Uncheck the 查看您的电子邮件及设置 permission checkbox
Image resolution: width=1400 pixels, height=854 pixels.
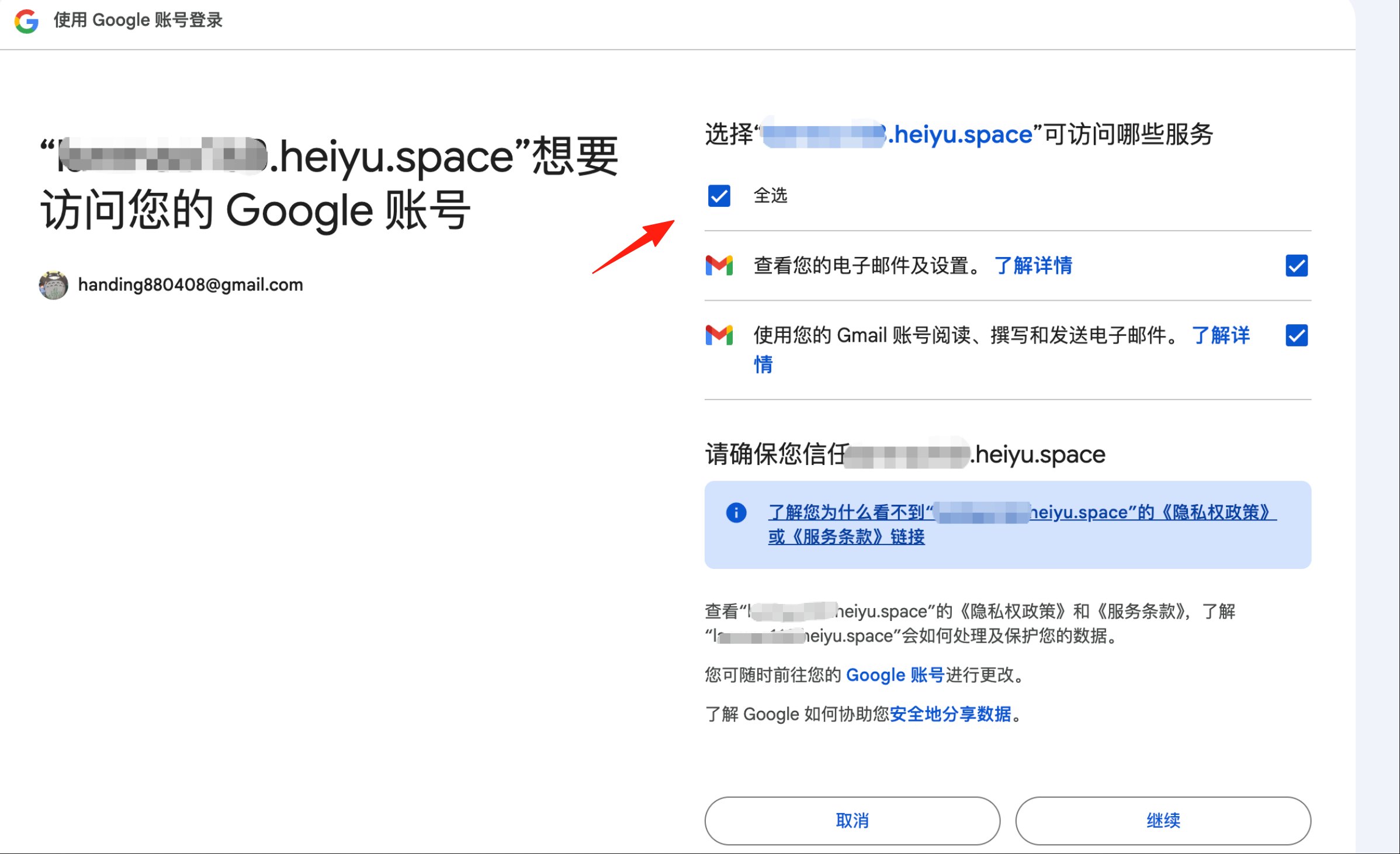[1297, 266]
